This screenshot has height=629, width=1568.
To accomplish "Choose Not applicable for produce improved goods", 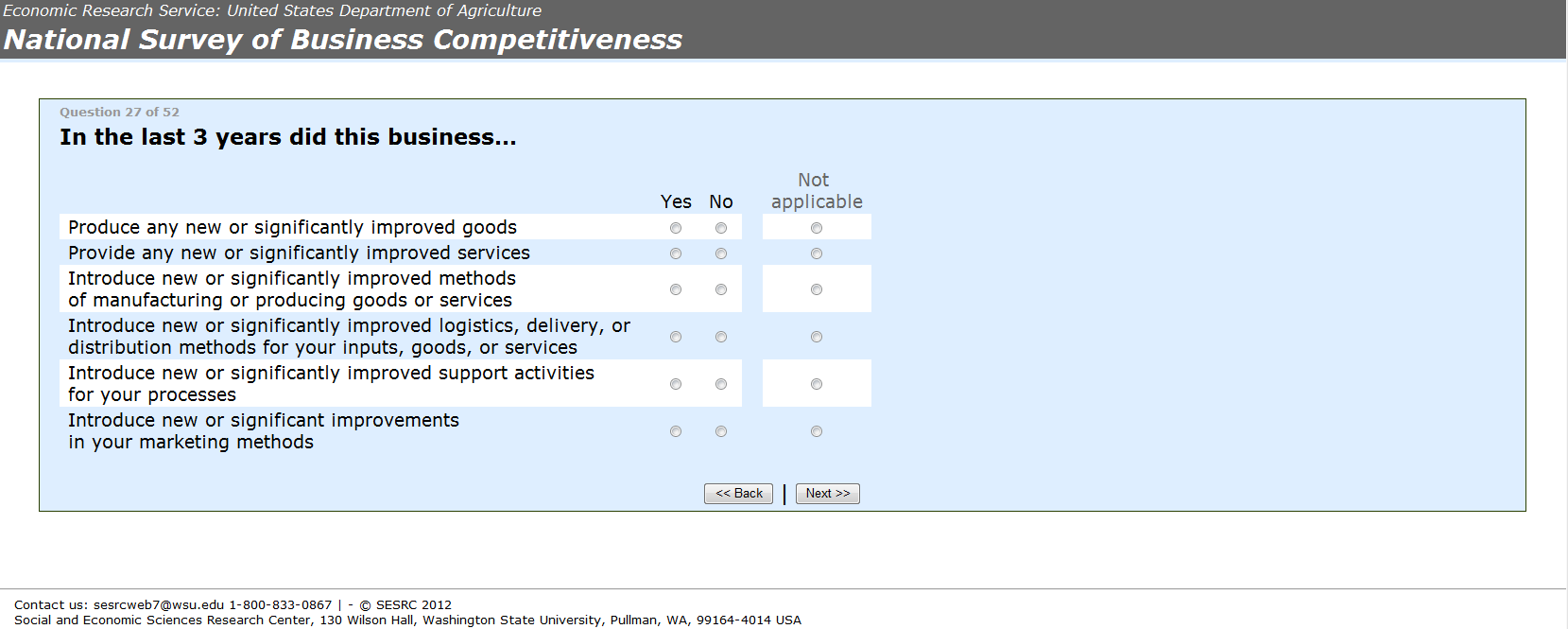I will tap(817, 228).
